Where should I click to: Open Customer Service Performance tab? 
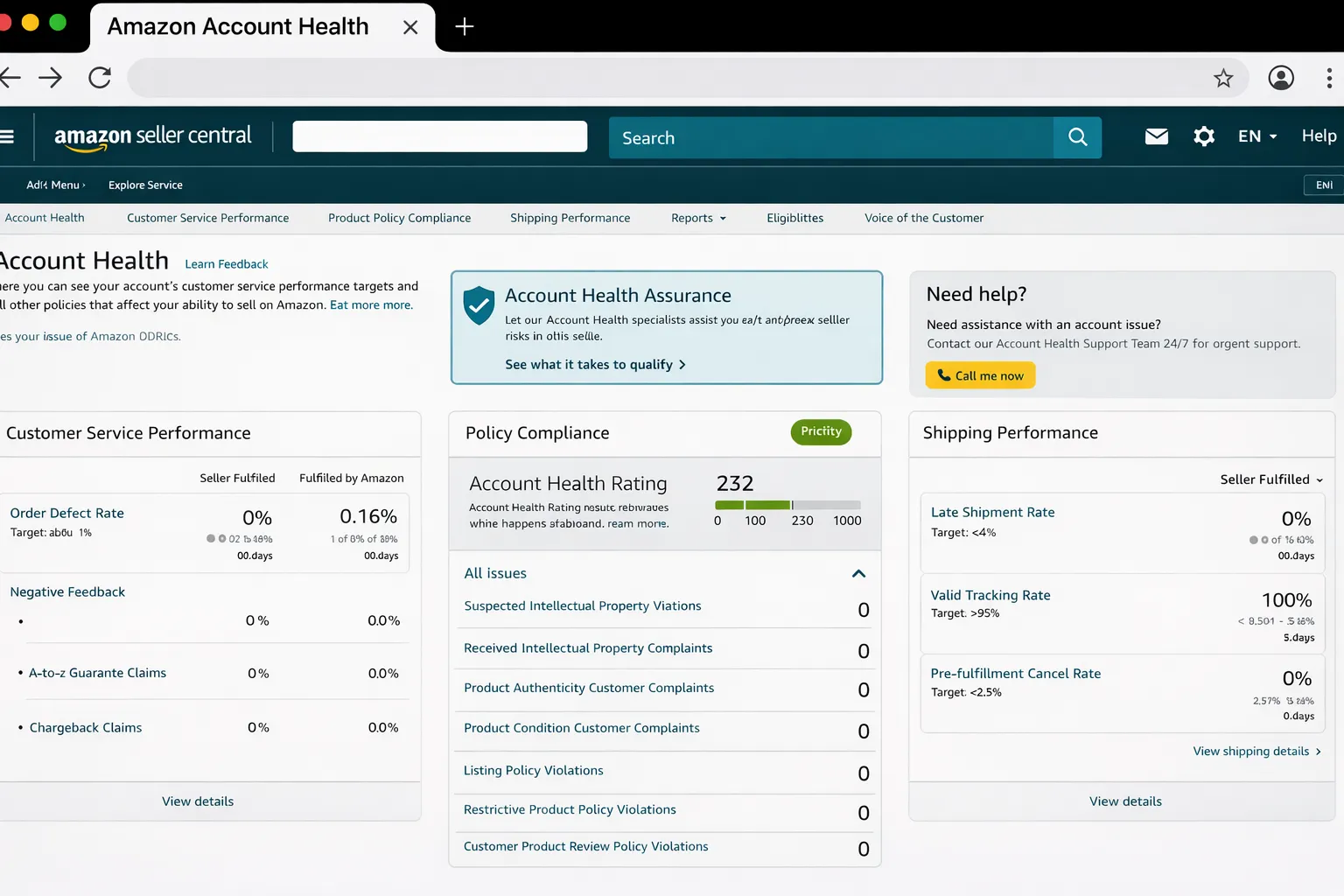207,218
